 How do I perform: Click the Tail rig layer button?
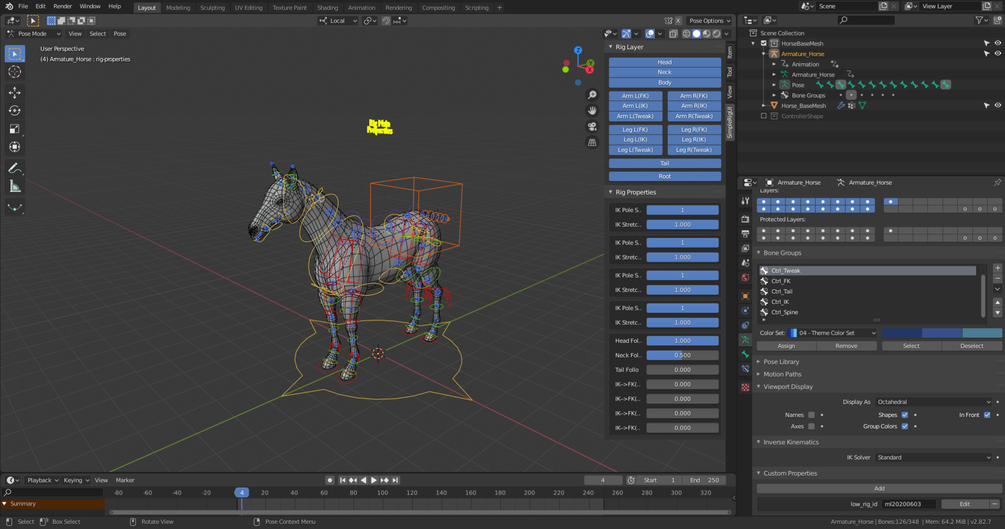coord(665,164)
